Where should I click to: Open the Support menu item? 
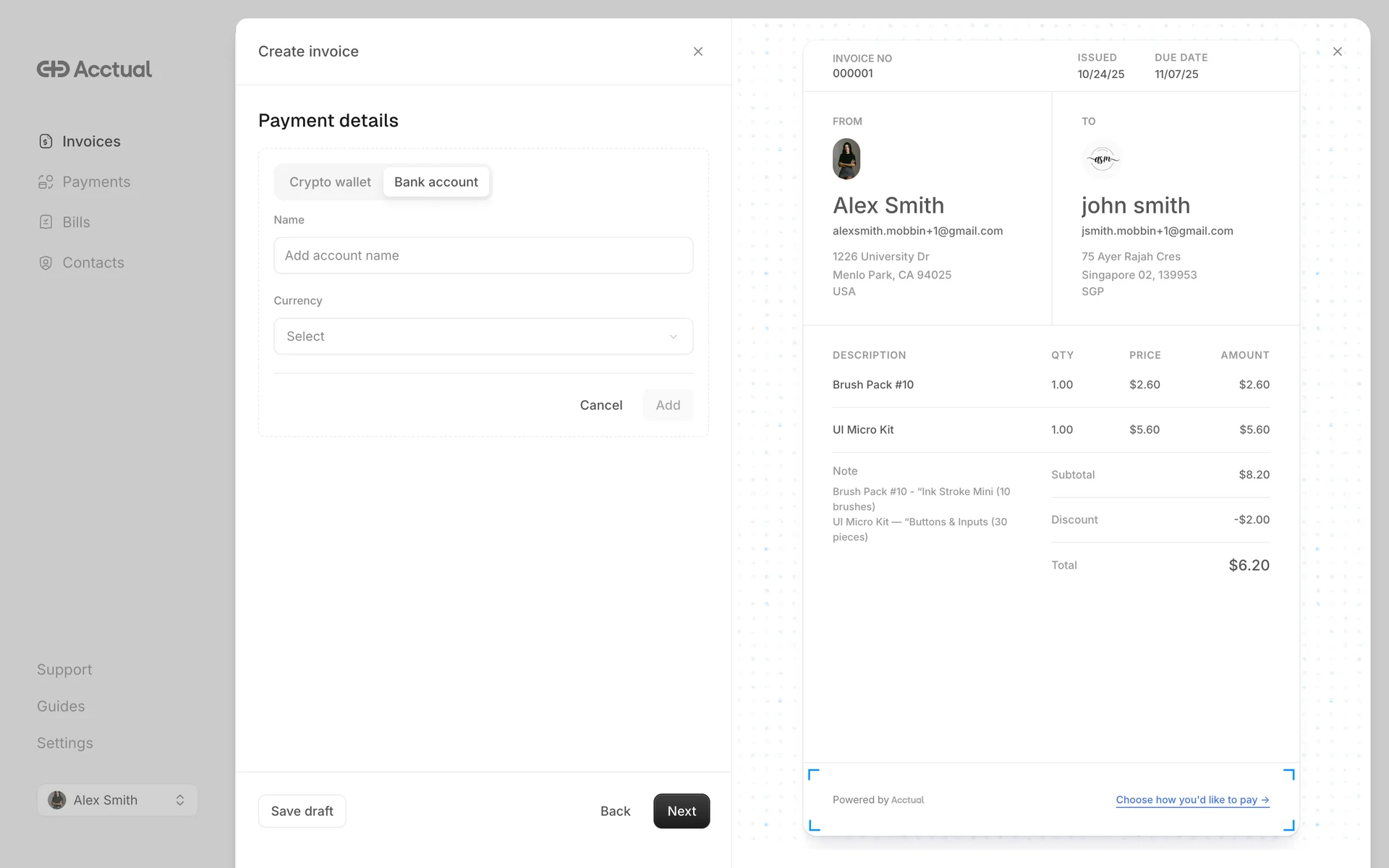[64, 670]
